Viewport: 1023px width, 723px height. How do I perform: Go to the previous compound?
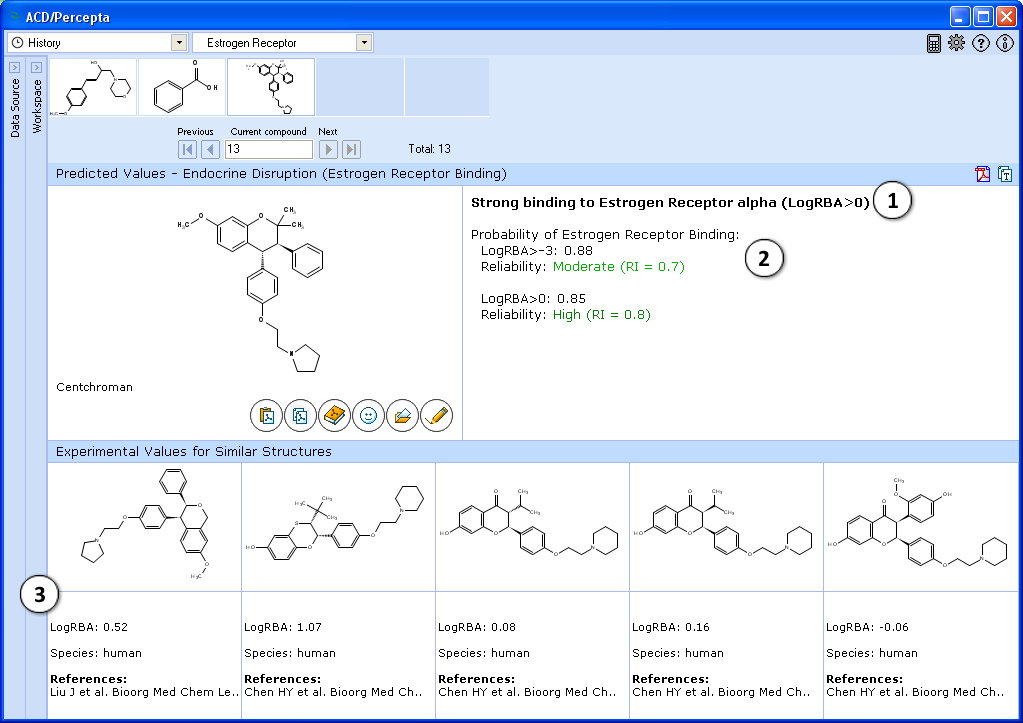pyautogui.click(x=211, y=149)
